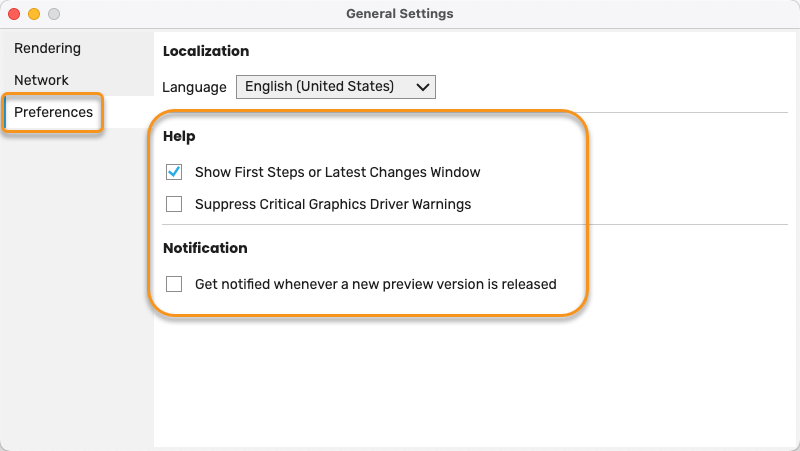The width and height of the screenshot is (800, 451).
Task: Minimize the General Settings window
Action: (34, 14)
